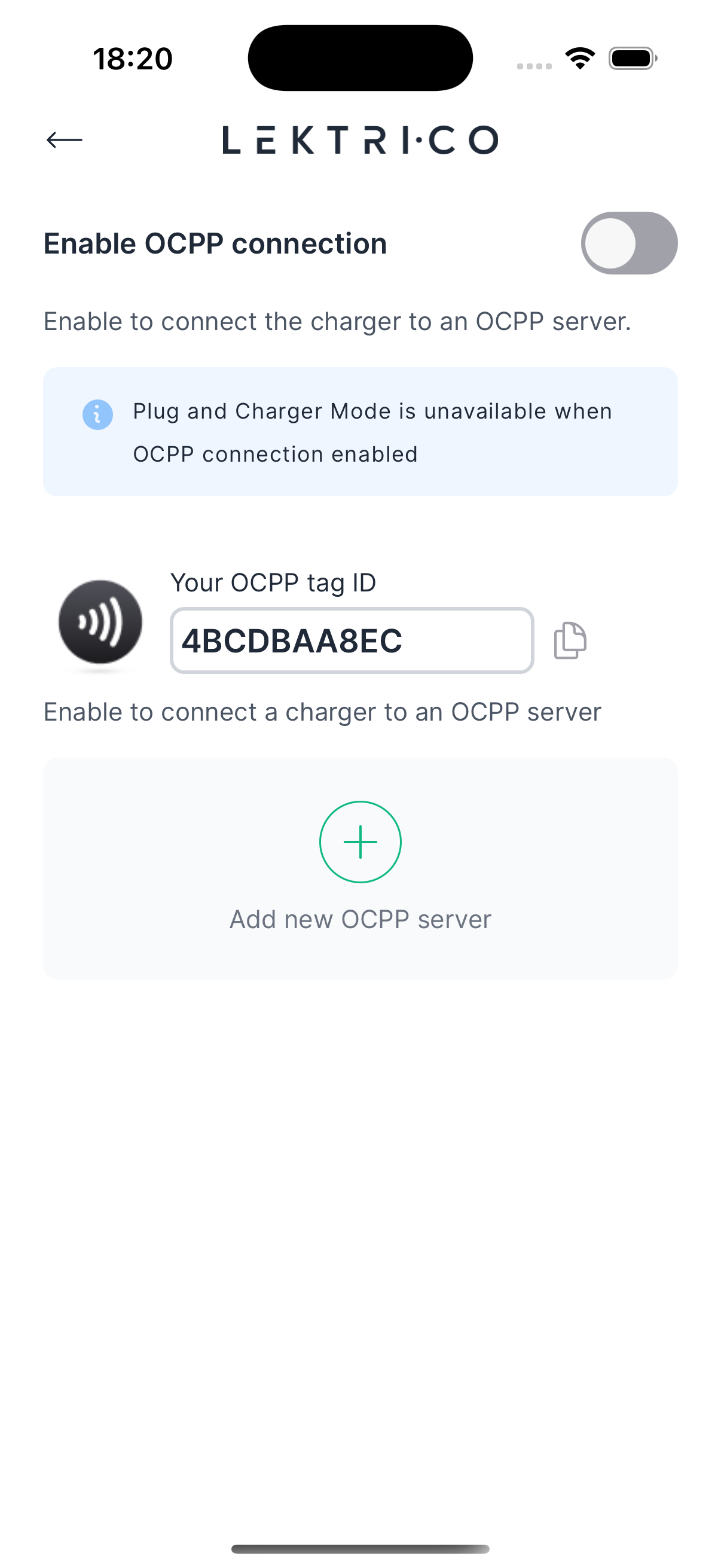Screen dimensions: 721x1568
Task: Tap the status bar clock showing 18:20
Action: coord(133,59)
